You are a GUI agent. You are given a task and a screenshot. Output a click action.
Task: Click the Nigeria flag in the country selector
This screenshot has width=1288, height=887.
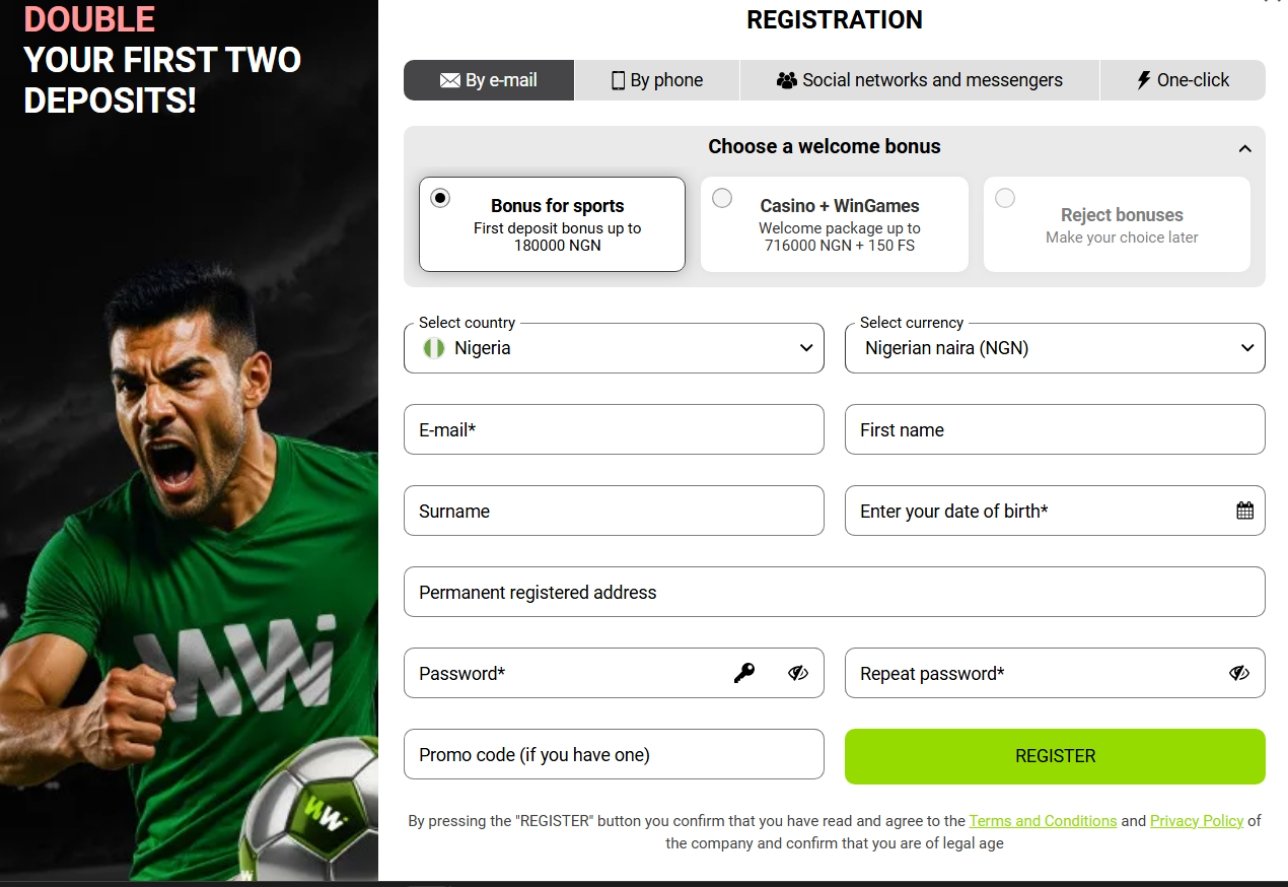[x=432, y=348]
